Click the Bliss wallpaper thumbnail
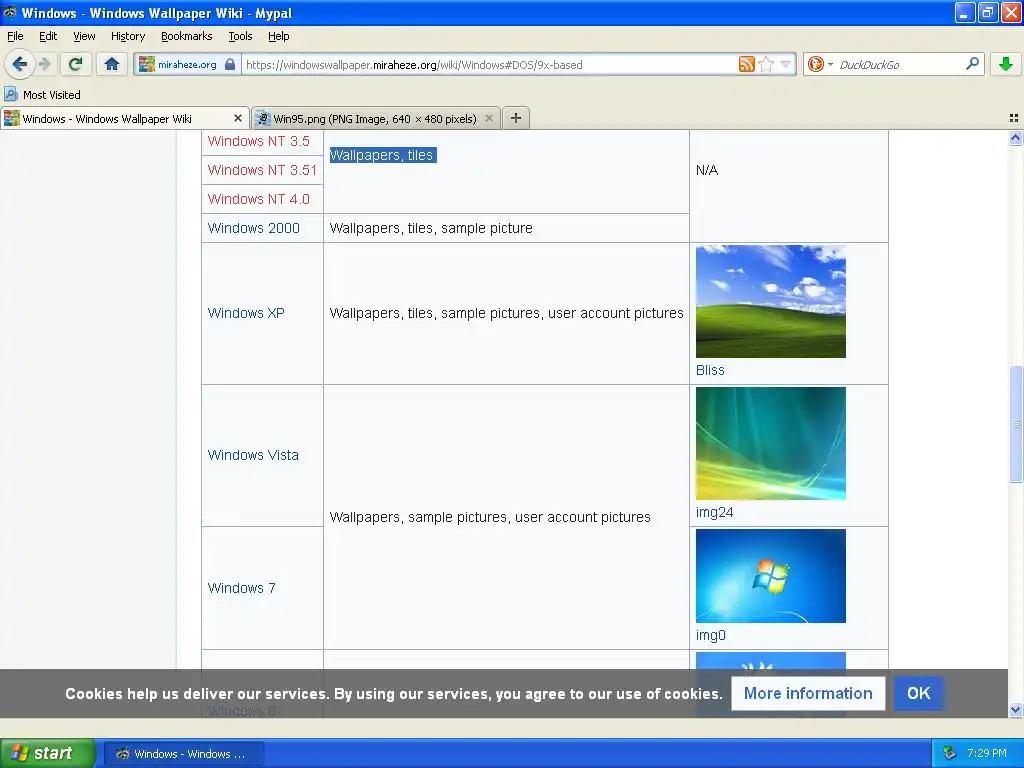Screen dimensions: 1024x768 coord(771,301)
